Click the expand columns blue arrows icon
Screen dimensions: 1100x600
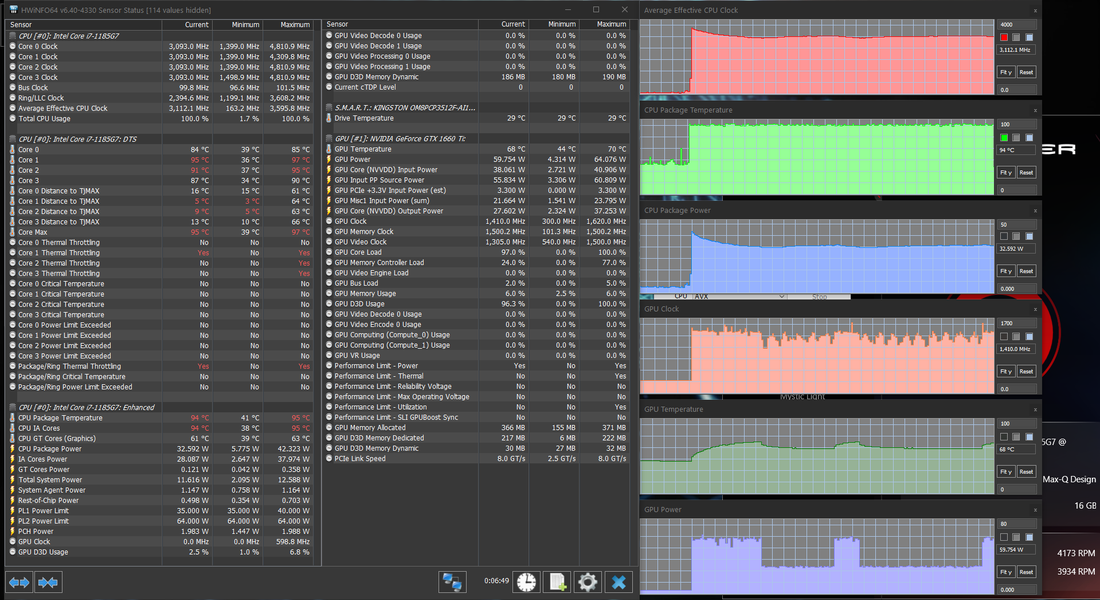point(19,582)
